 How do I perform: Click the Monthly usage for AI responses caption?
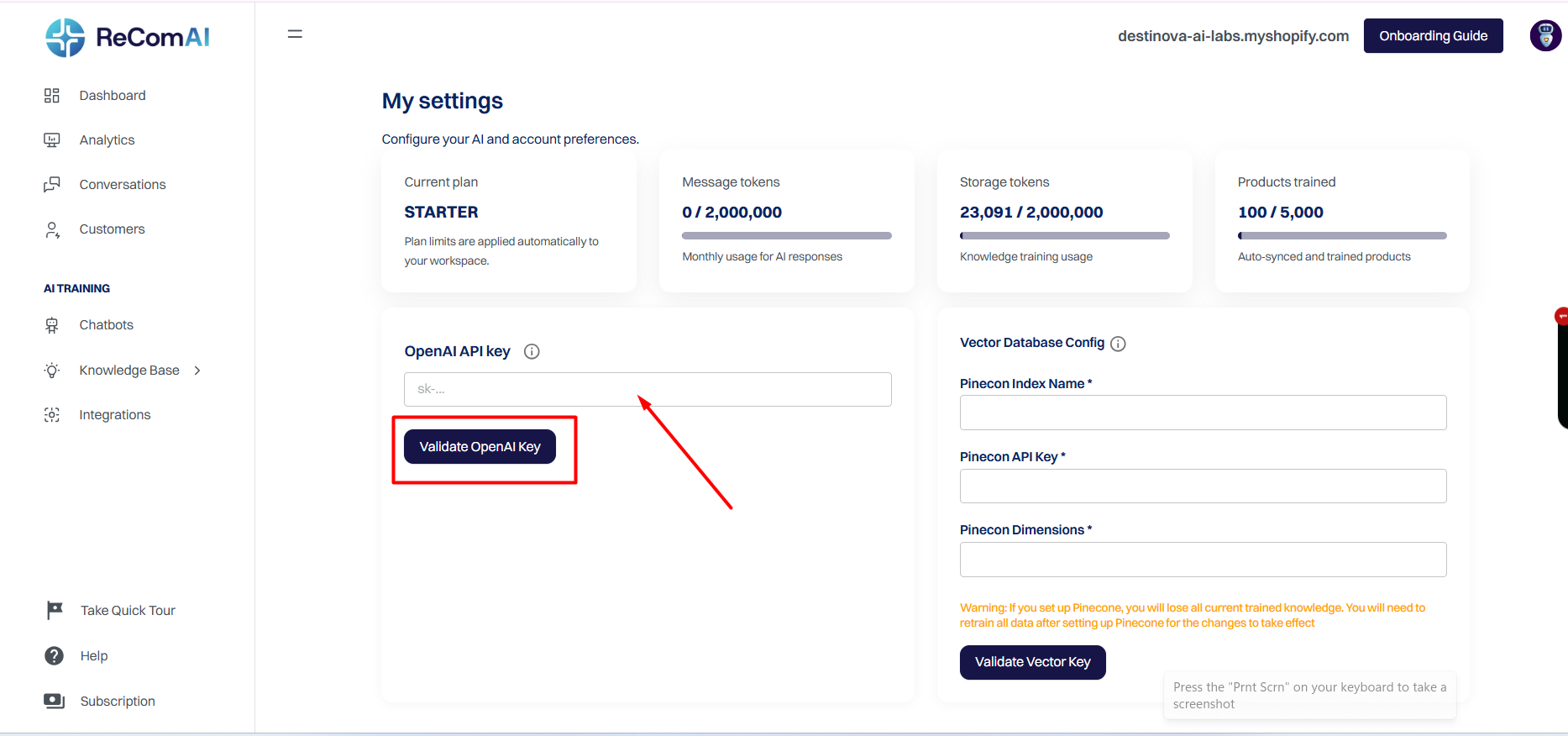pyautogui.click(x=762, y=257)
